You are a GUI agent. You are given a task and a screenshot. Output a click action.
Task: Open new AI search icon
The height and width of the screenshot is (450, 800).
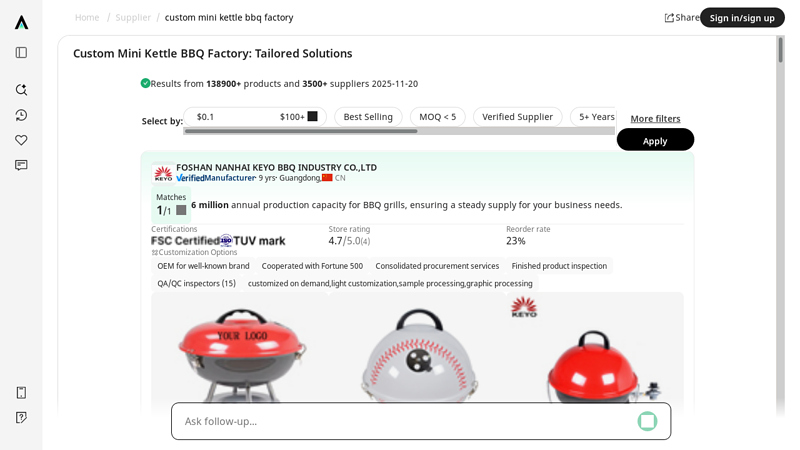coord(21,90)
